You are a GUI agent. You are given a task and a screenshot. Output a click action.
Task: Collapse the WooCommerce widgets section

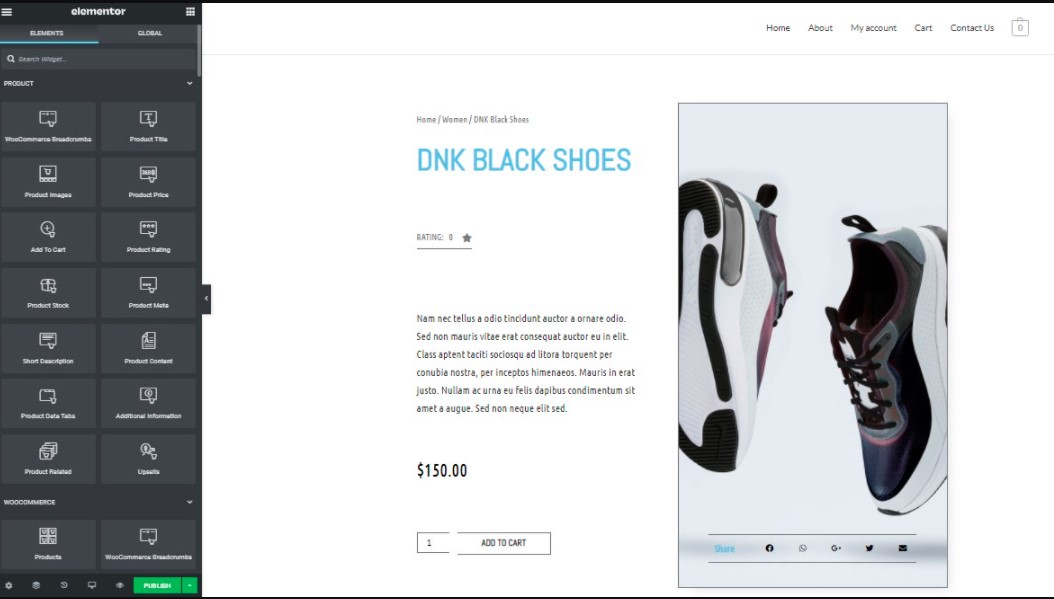(190, 502)
